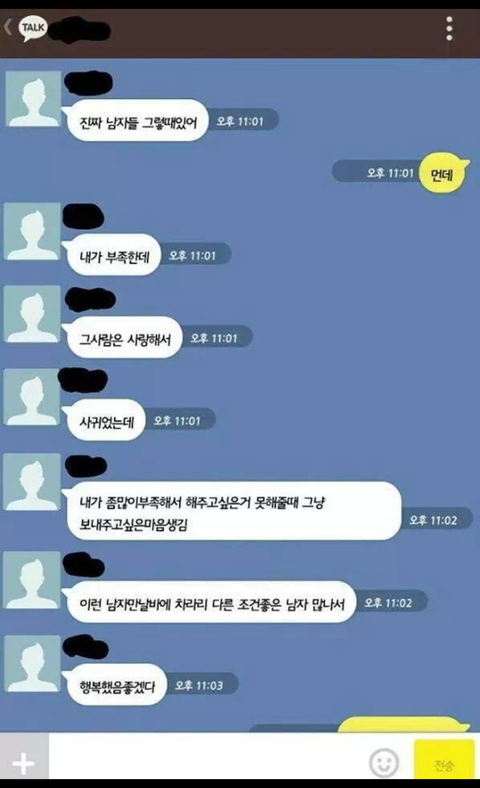Tap profile avatar beside '사귀었는데'
480x788 pixels.
[32, 397]
